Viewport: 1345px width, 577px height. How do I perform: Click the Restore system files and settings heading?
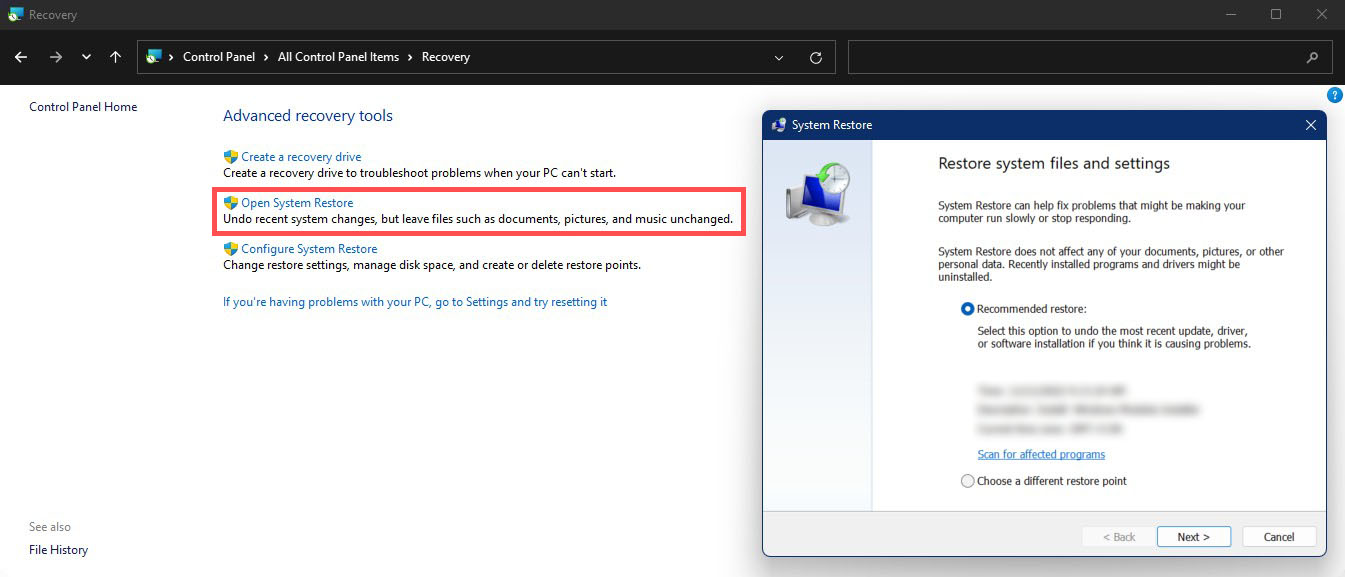[1054, 163]
